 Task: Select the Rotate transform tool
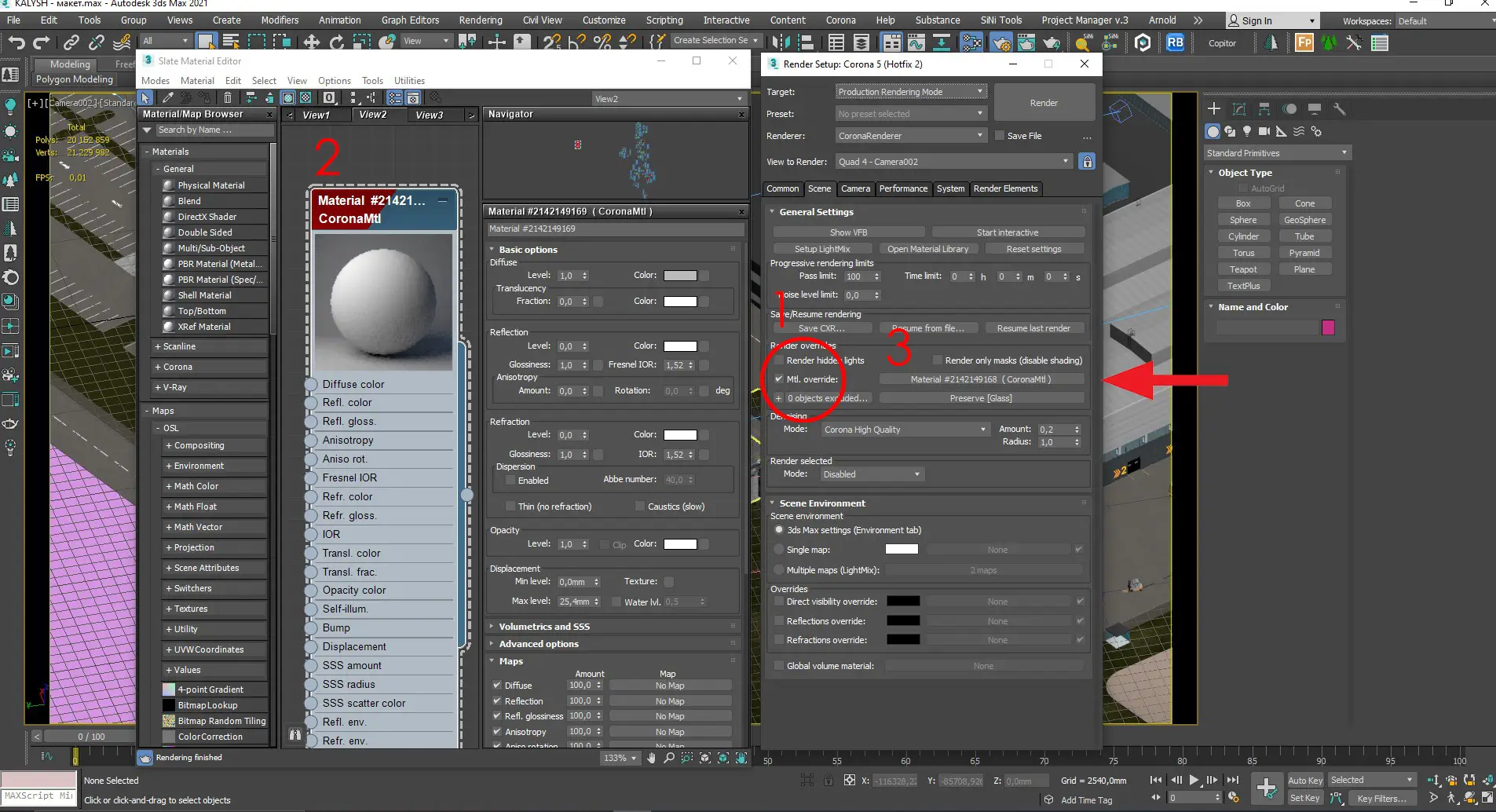(337, 42)
